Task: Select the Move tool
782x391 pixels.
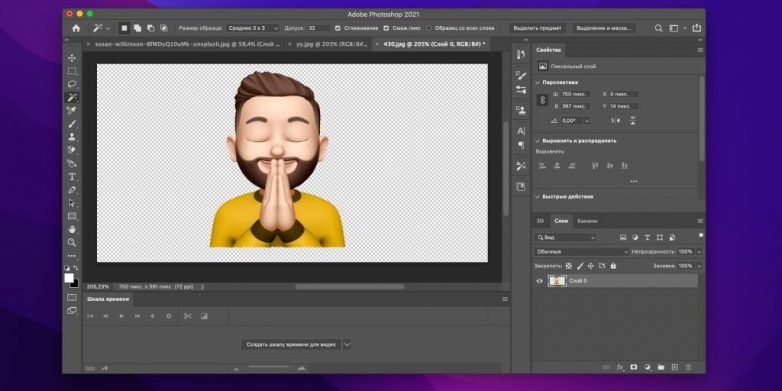Action: [72, 58]
